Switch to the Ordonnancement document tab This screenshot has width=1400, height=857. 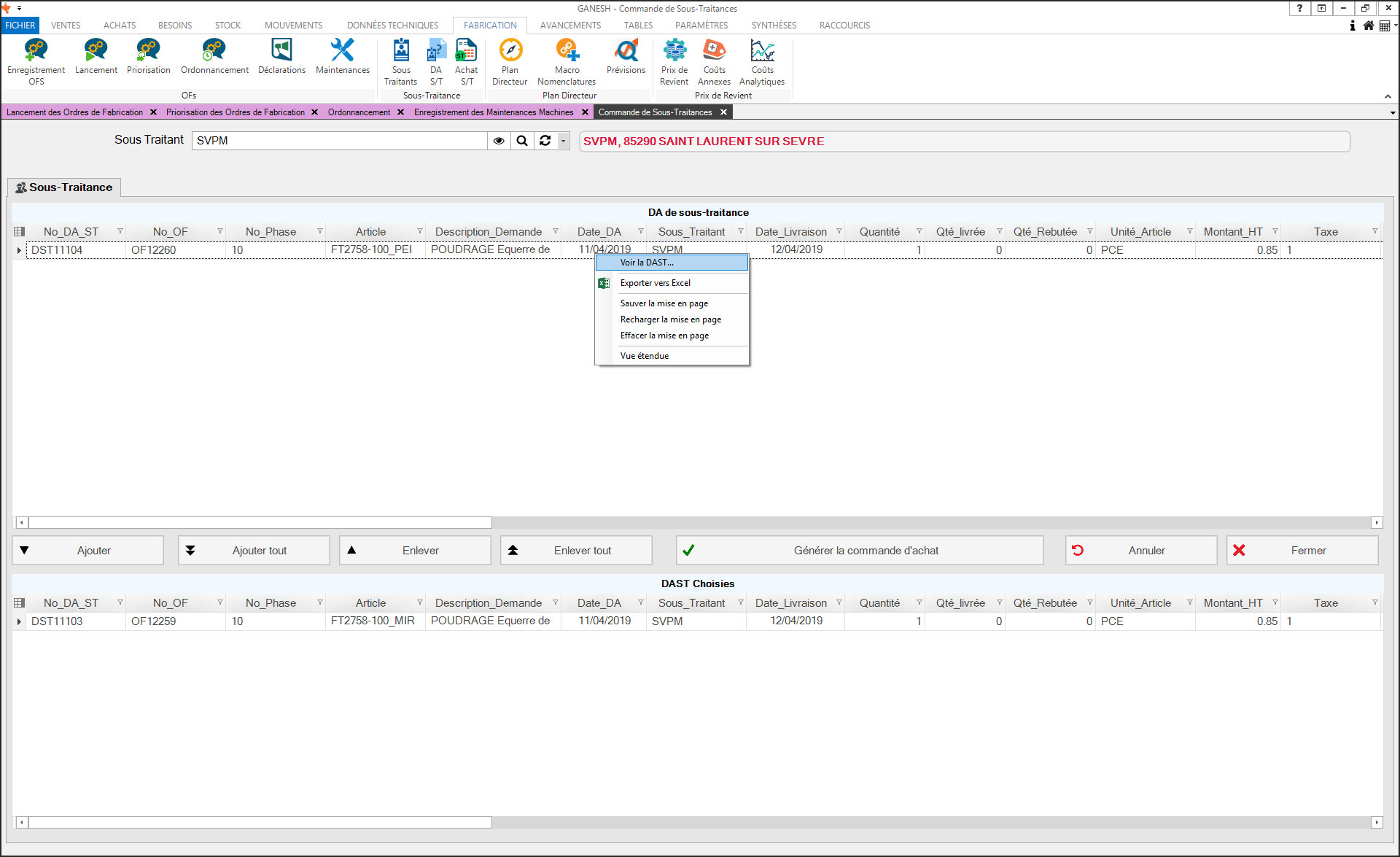tap(359, 112)
